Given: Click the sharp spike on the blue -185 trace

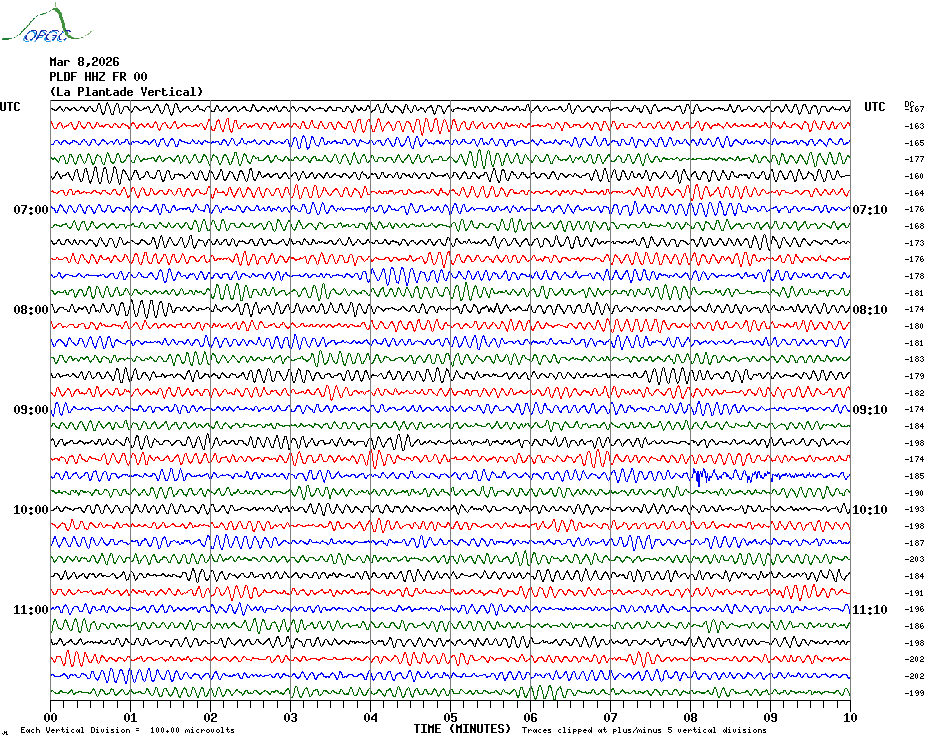Looking at the screenshot, I should (699, 477).
